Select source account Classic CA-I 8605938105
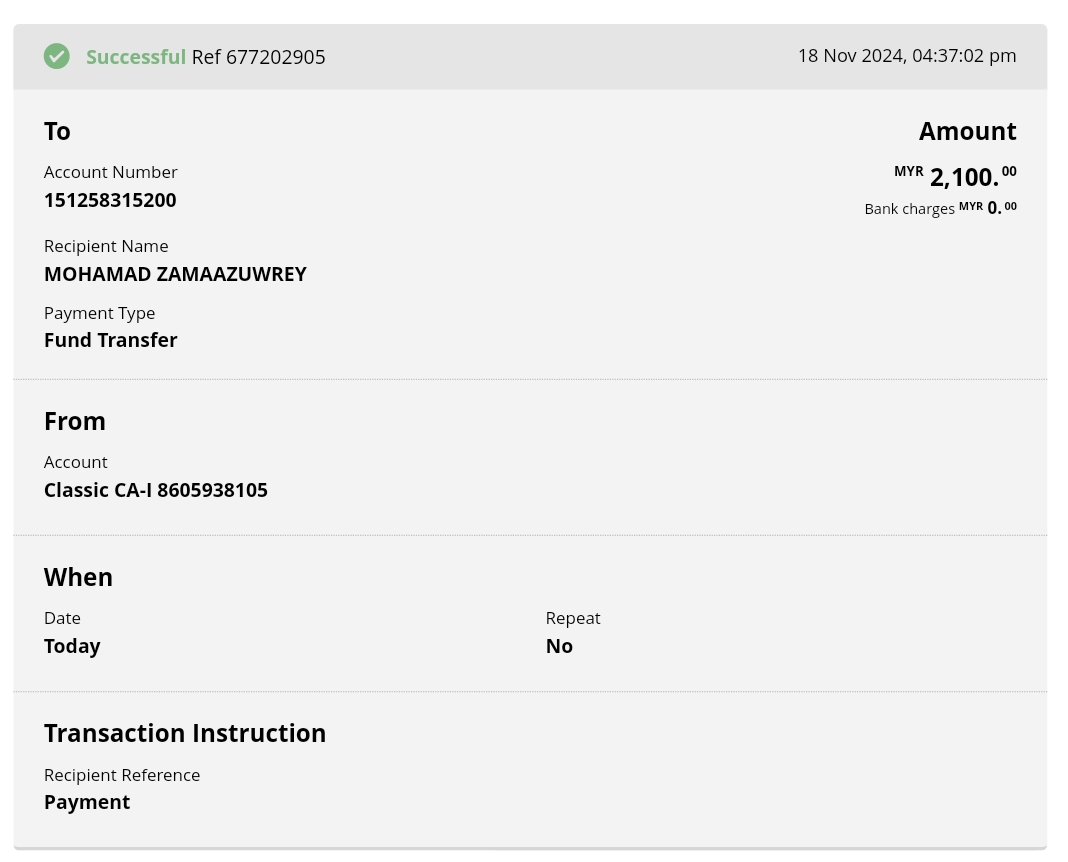 [x=156, y=490]
